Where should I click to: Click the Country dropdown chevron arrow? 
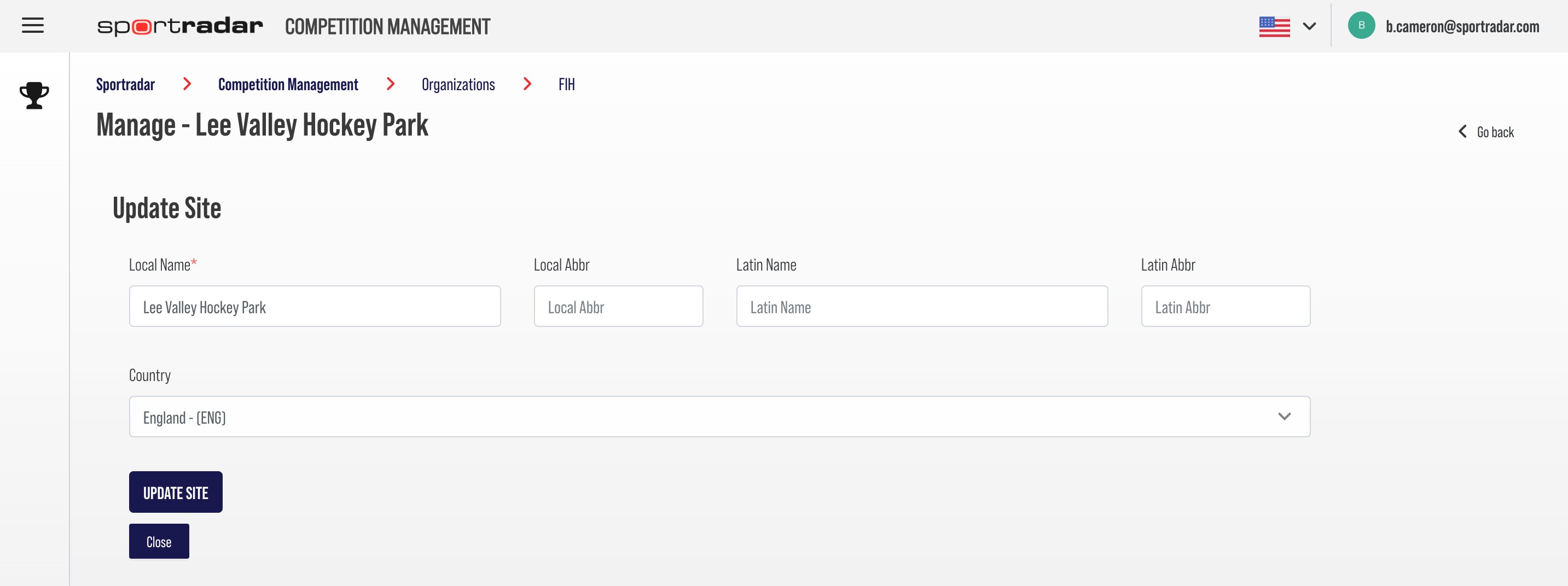[1284, 417]
